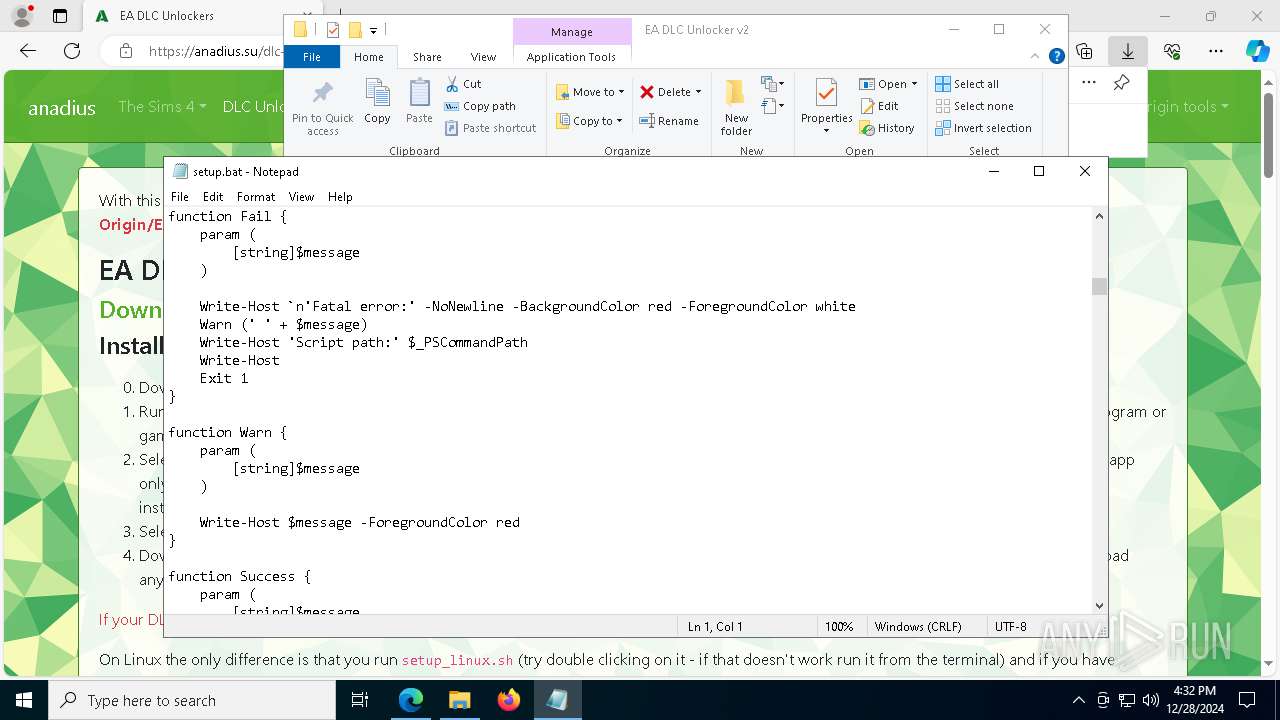The width and height of the screenshot is (1280, 720).
Task: Open downloads panel more options
Action: pos(1089,82)
